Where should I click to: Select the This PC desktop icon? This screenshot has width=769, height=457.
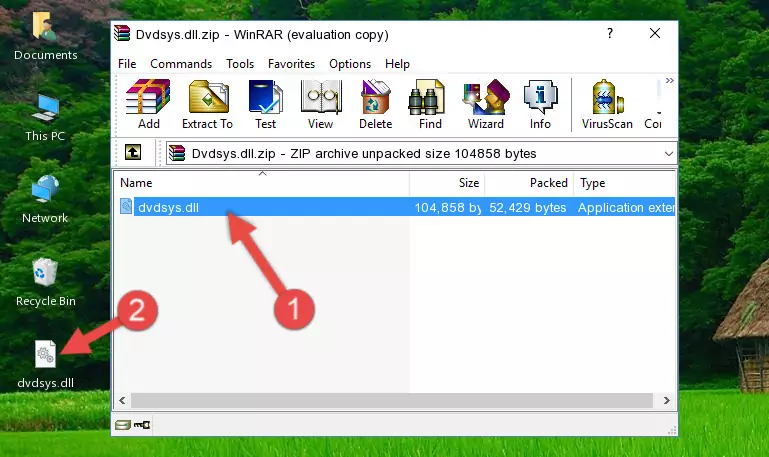click(x=45, y=118)
